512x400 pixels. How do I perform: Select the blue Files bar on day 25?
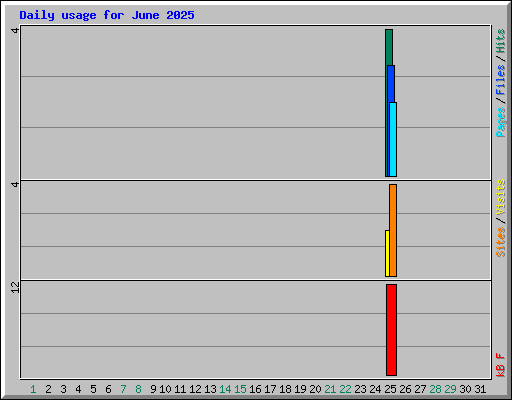391,83
